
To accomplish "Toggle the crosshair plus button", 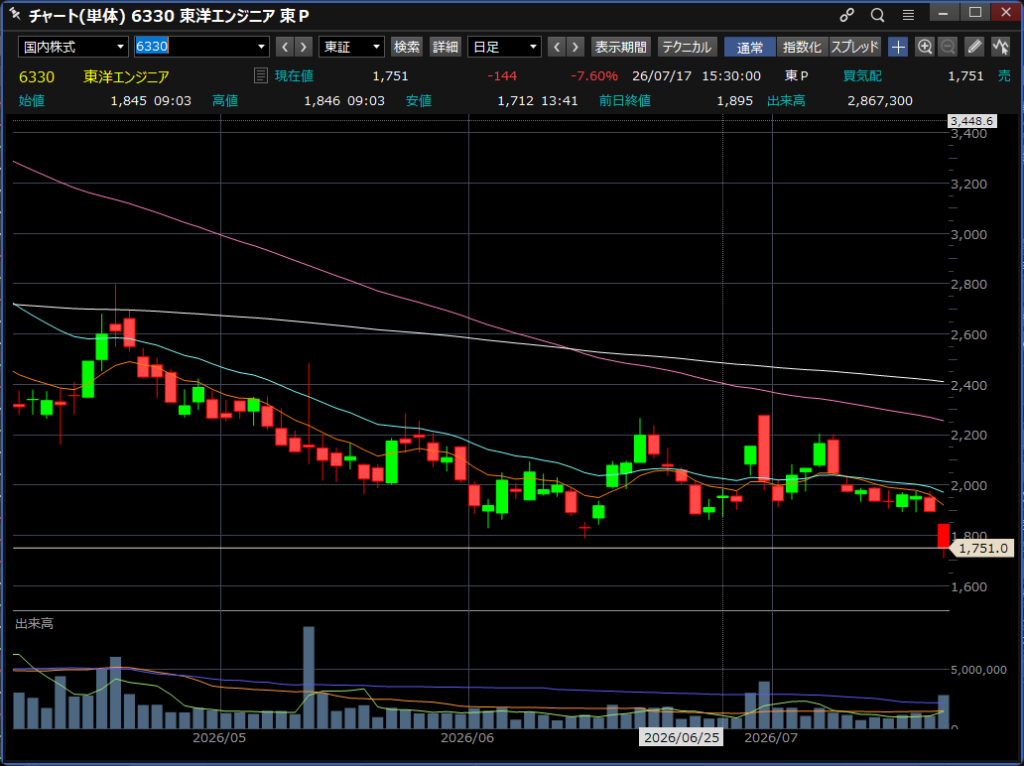I will click(898, 47).
